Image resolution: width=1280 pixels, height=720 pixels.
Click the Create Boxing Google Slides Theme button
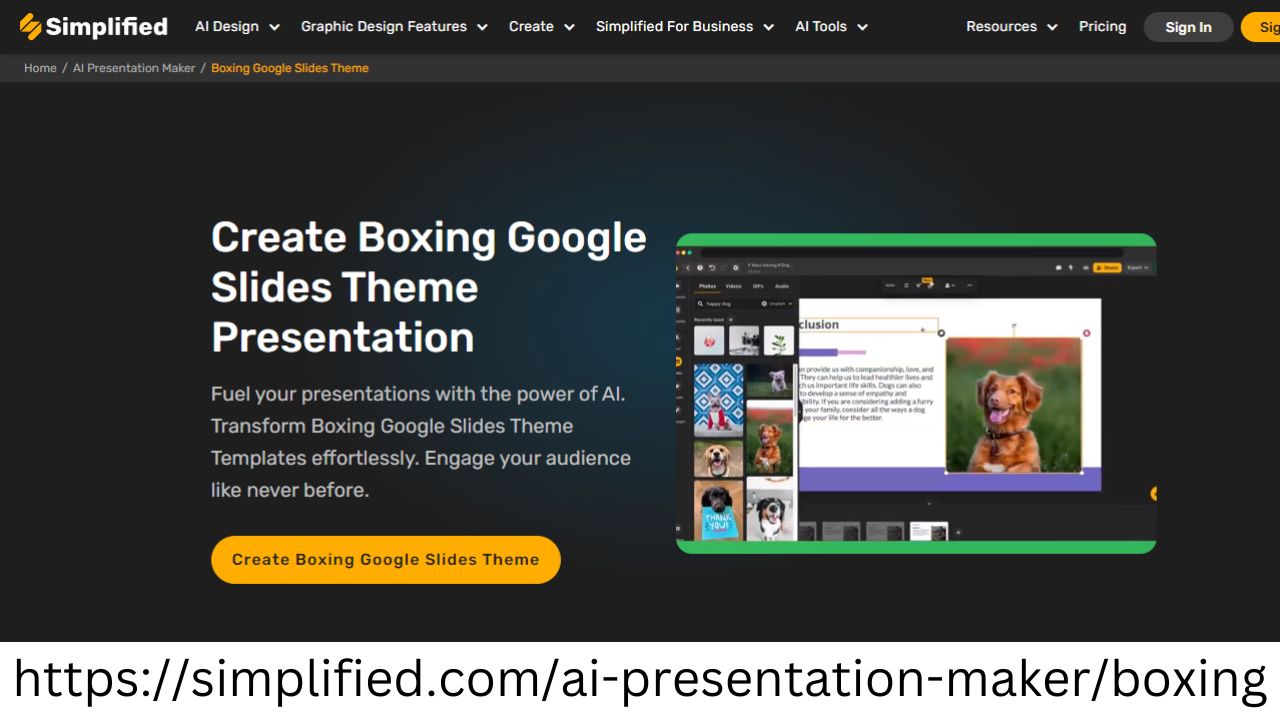pos(385,559)
